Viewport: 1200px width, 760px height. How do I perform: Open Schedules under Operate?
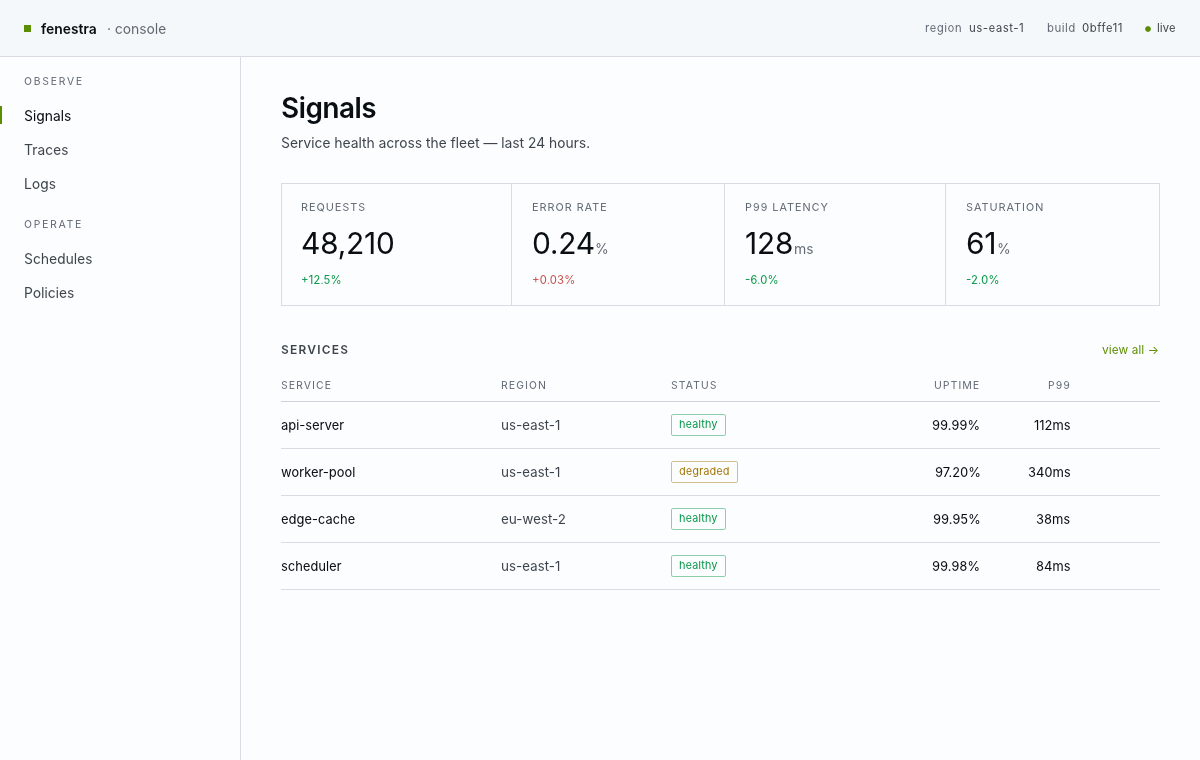click(x=120, y=259)
